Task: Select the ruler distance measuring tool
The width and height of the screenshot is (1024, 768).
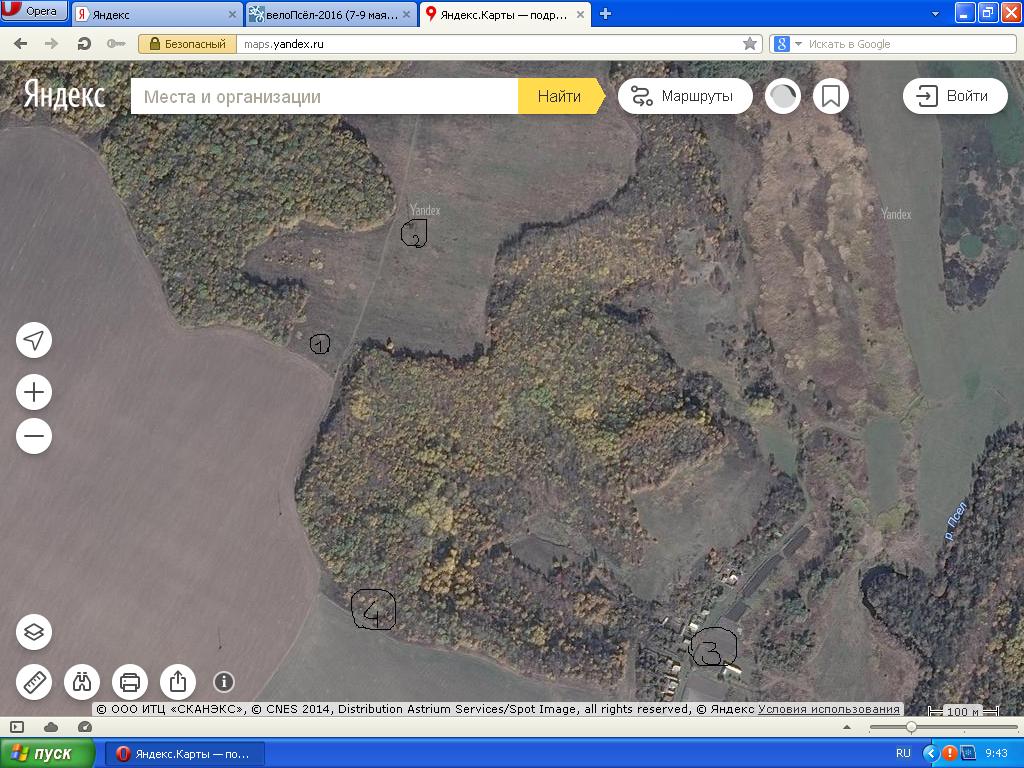Action: [x=34, y=682]
